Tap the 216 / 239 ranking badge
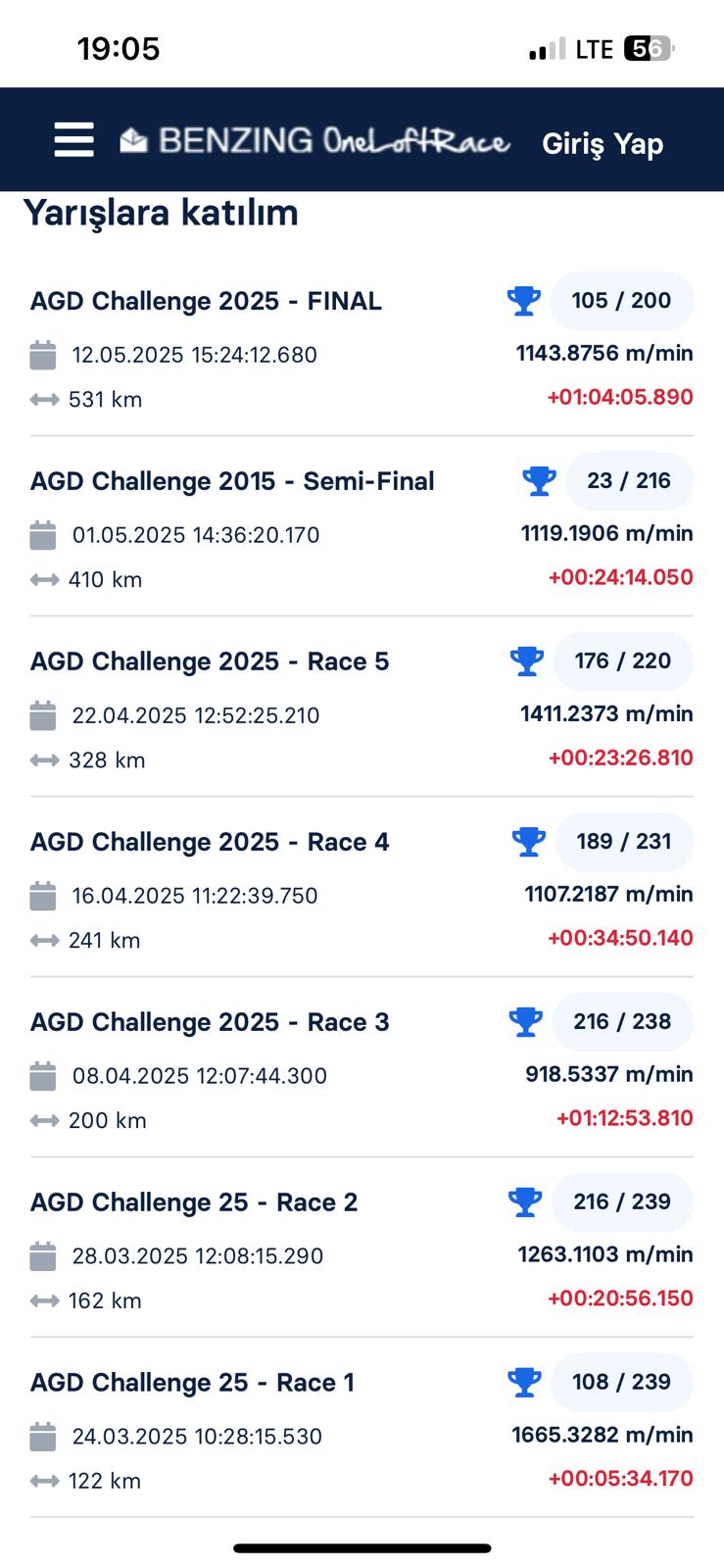 point(622,1201)
